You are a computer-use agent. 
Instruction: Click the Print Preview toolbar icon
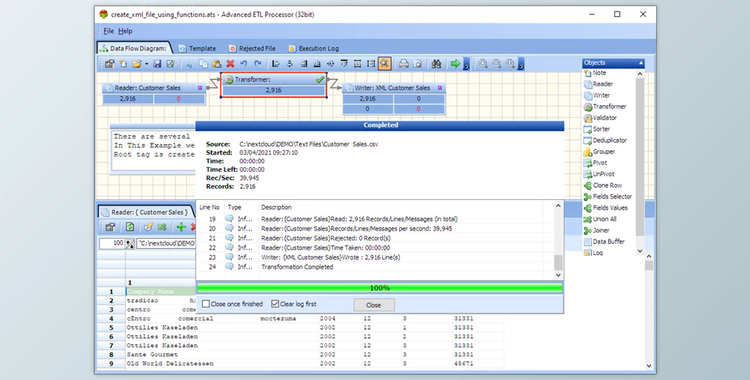418,64
